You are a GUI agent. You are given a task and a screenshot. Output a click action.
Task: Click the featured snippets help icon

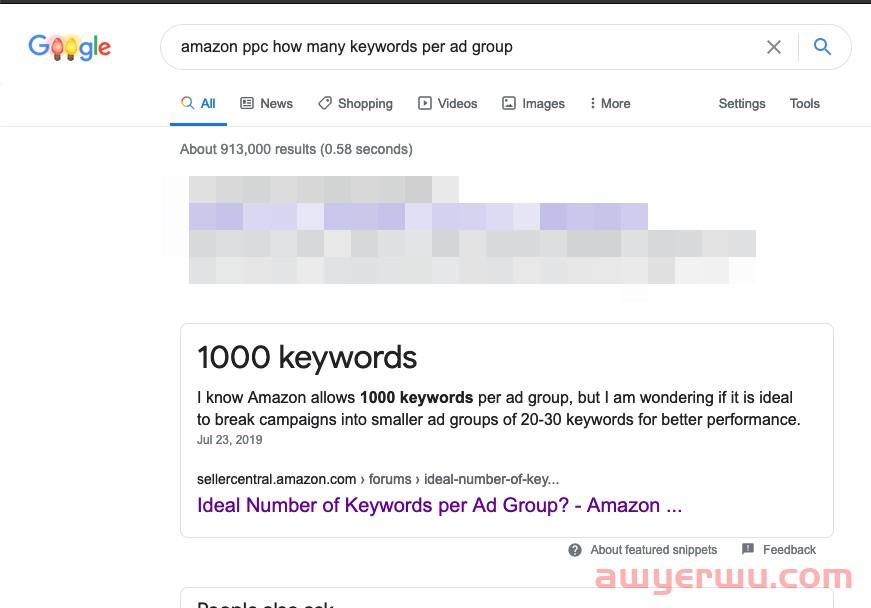[x=575, y=550]
